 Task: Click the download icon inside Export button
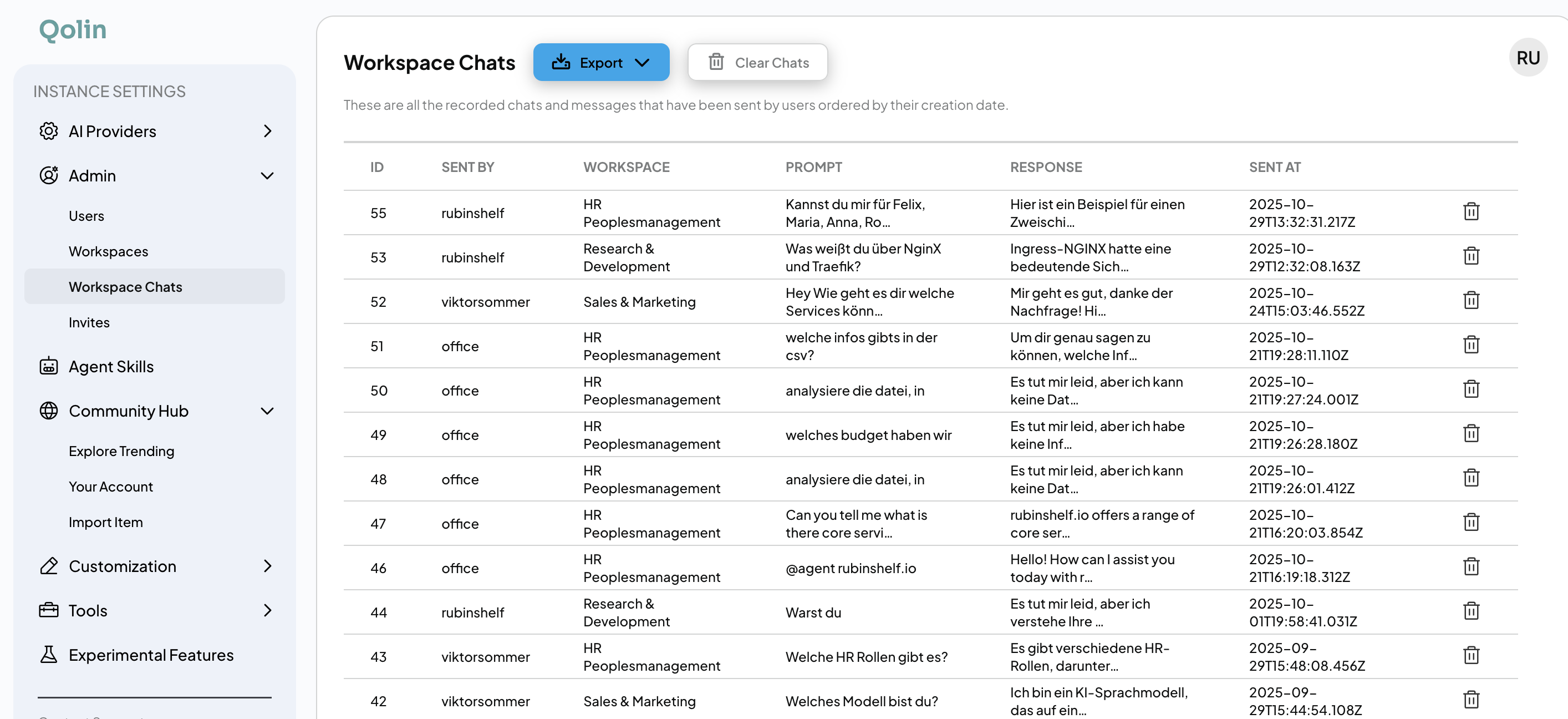pos(561,62)
